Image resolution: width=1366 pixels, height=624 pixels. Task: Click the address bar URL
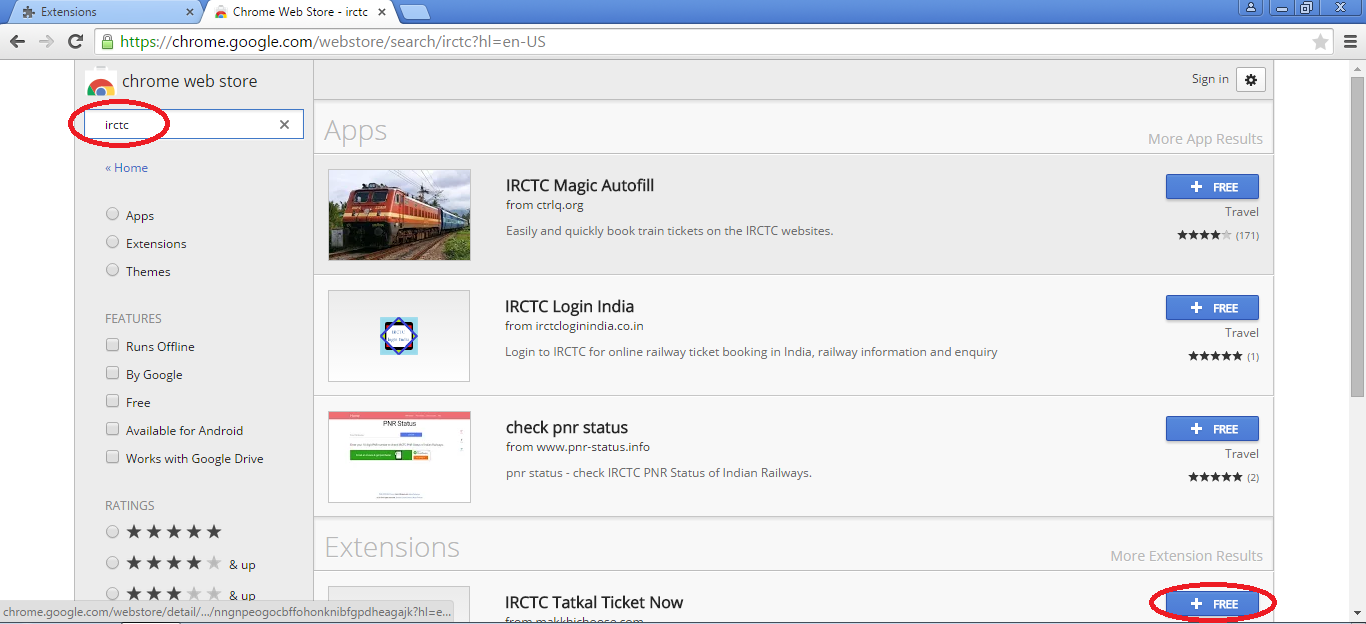coord(333,42)
